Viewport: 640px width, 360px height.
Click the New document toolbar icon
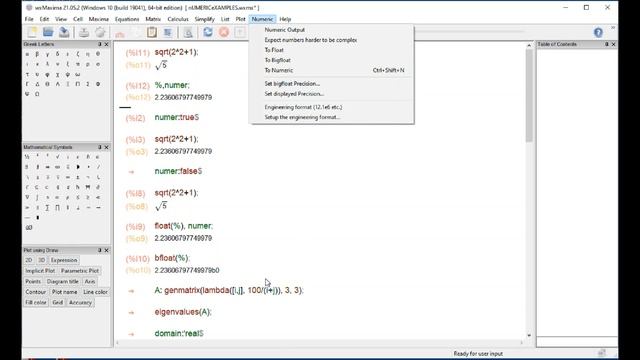click(x=32, y=32)
